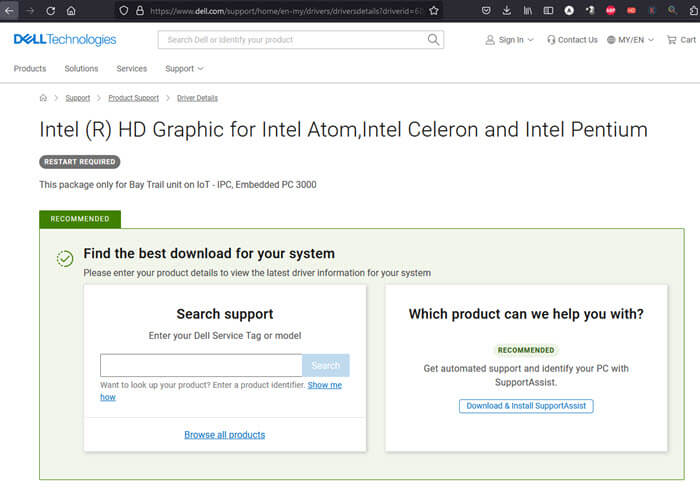Click Download & Install SupportAssist button
The height and width of the screenshot is (491, 700).
(526, 406)
